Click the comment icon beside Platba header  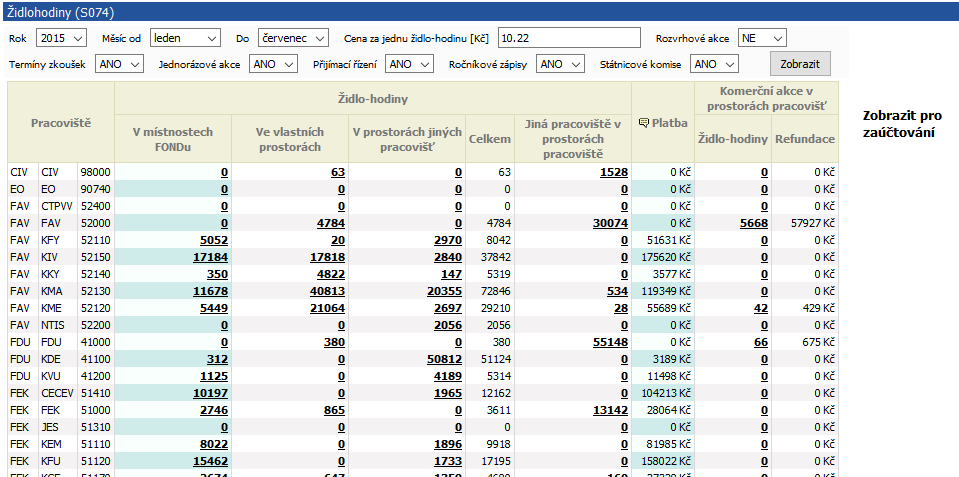643,123
